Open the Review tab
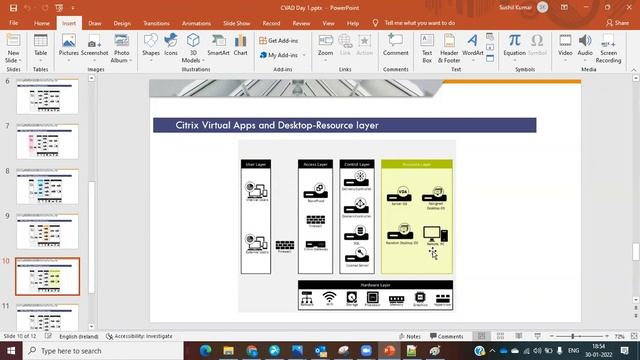This screenshot has width=640, height=360. click(301, 23)
